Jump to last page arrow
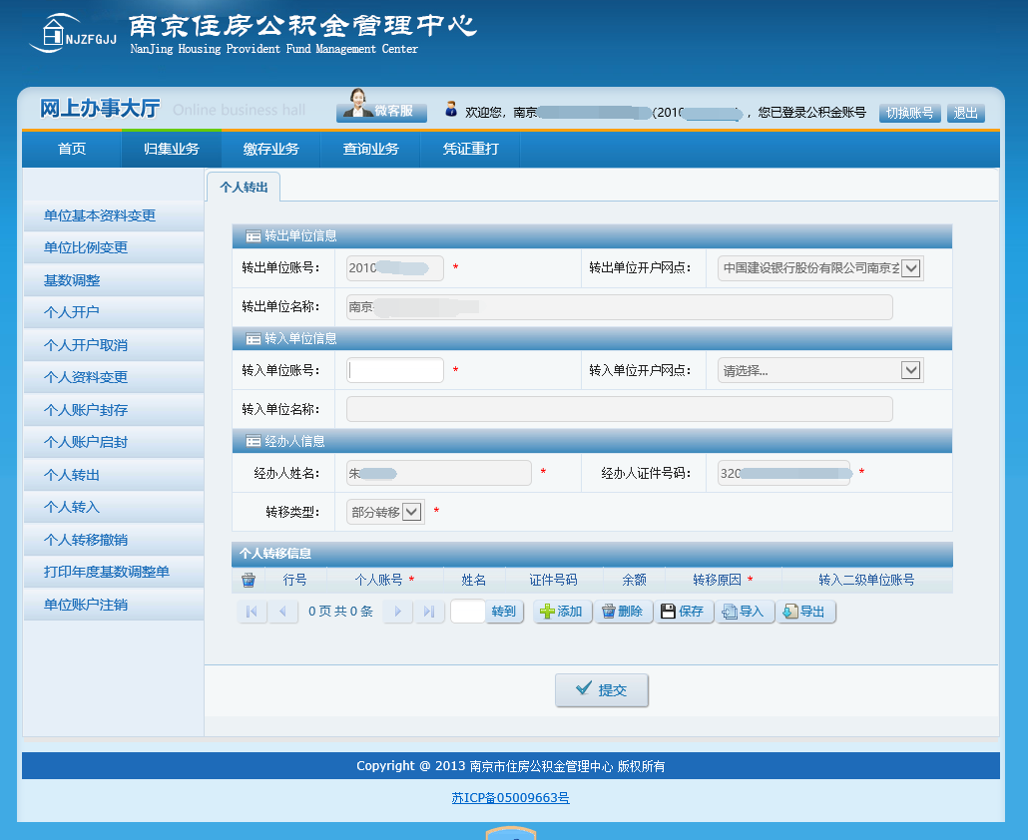The image size is (1028, 840). (x=429, y=612)
